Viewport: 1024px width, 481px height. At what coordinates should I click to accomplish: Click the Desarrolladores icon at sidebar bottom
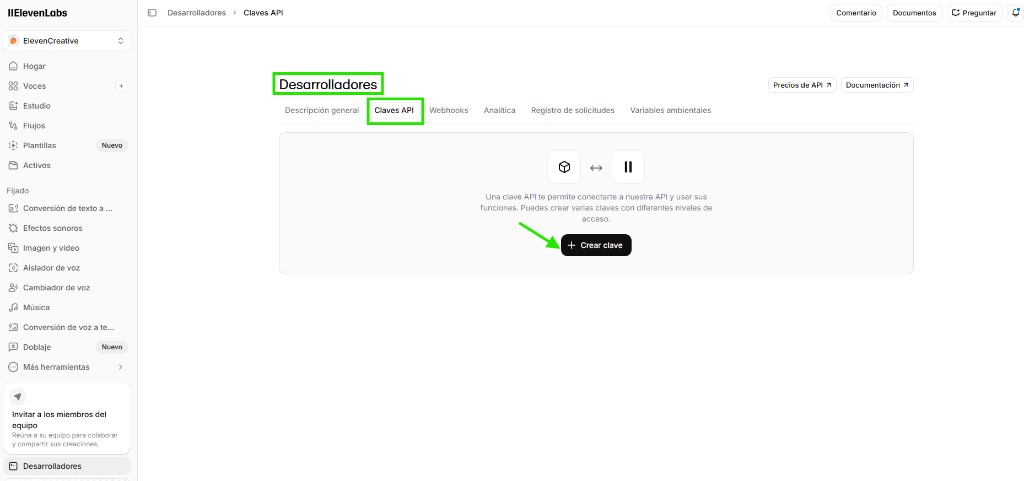(x=13, y=466)
